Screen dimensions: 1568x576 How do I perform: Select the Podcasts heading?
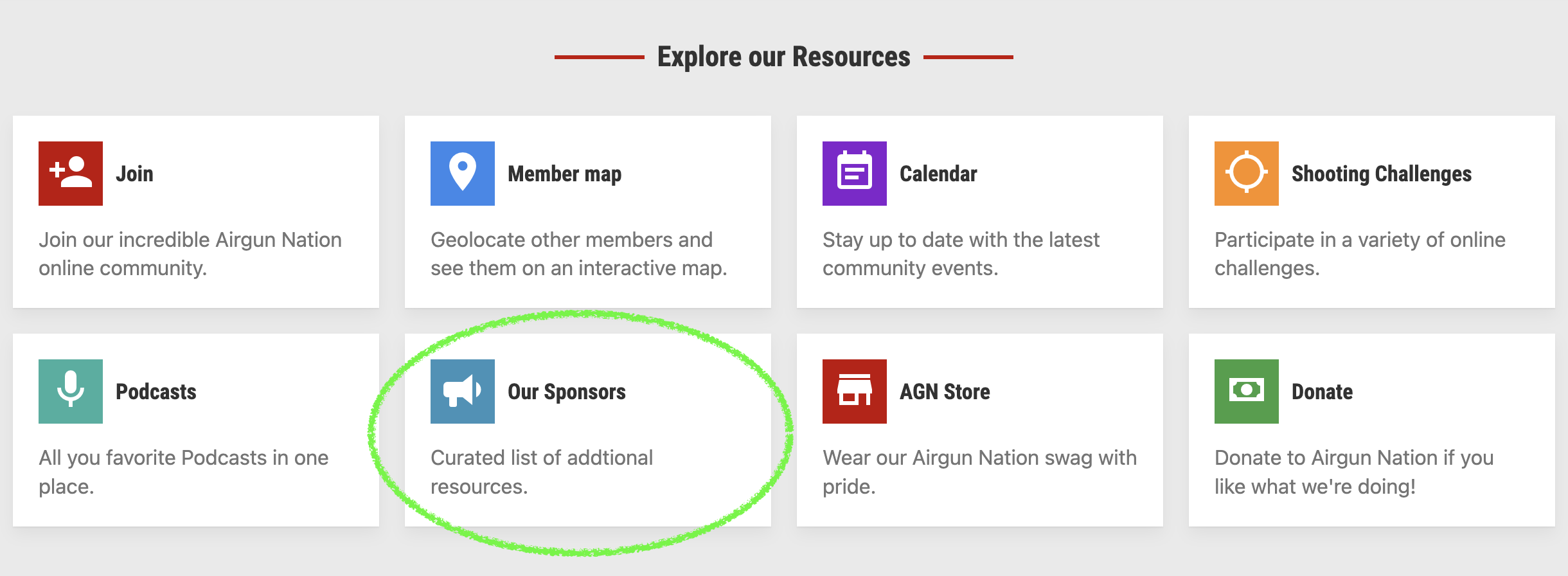(156, 392)
